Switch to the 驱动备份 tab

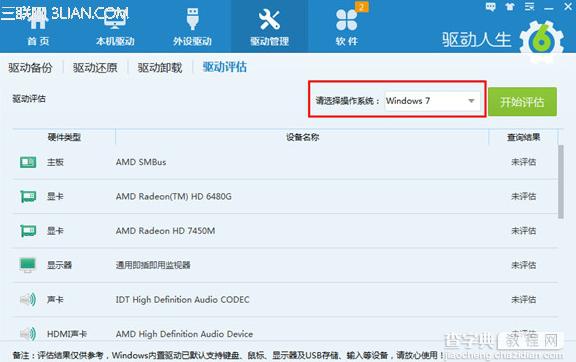pos(30,68)
